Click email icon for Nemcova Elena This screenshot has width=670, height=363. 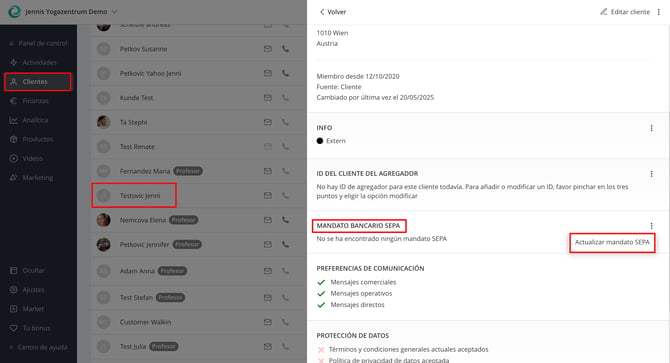[x=267, y=220]
